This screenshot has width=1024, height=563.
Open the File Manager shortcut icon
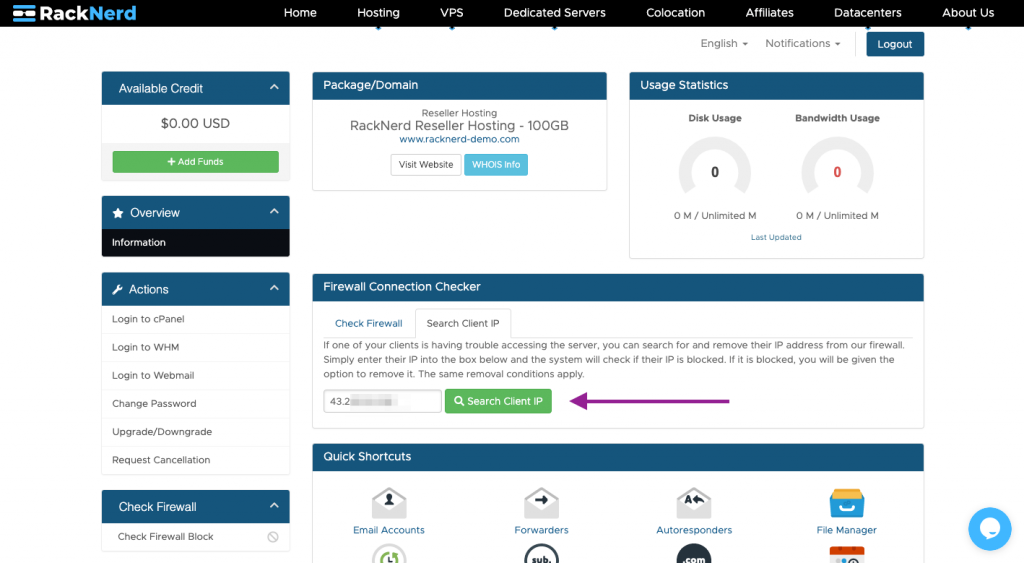(846, 504)
